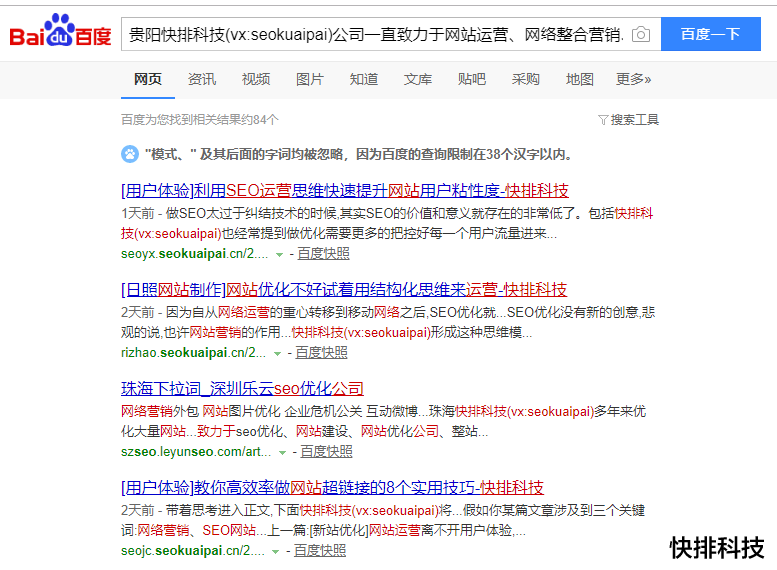The image size is (777, 570).
Task: Open the 采购 tab
Action: click(525, 79)
